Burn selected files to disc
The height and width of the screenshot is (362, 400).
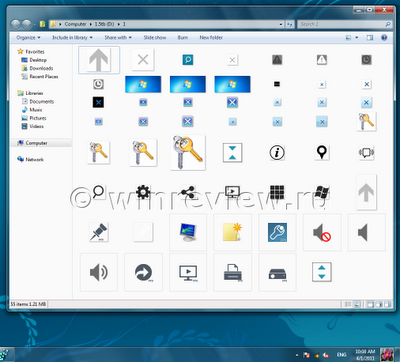coord(183,38)
